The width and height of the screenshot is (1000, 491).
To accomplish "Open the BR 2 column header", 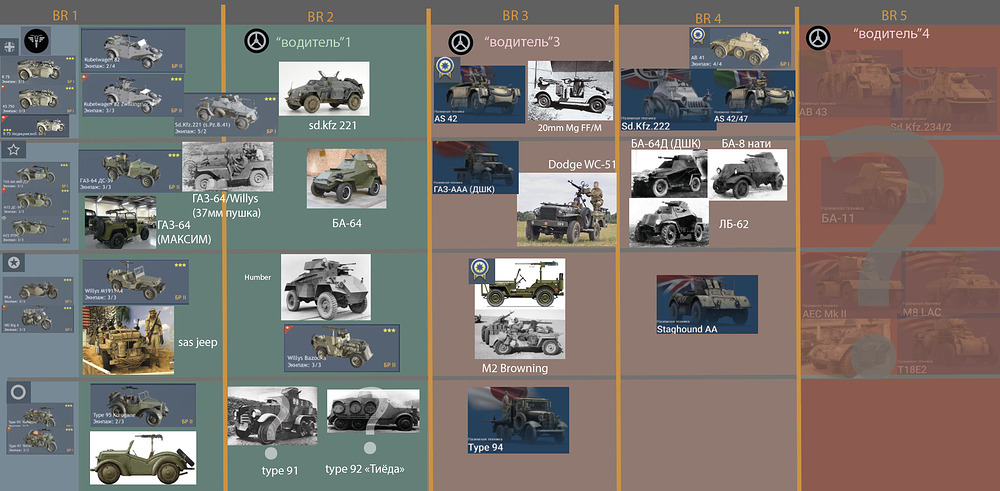I will pyautogui.click(x=321, y=17).
